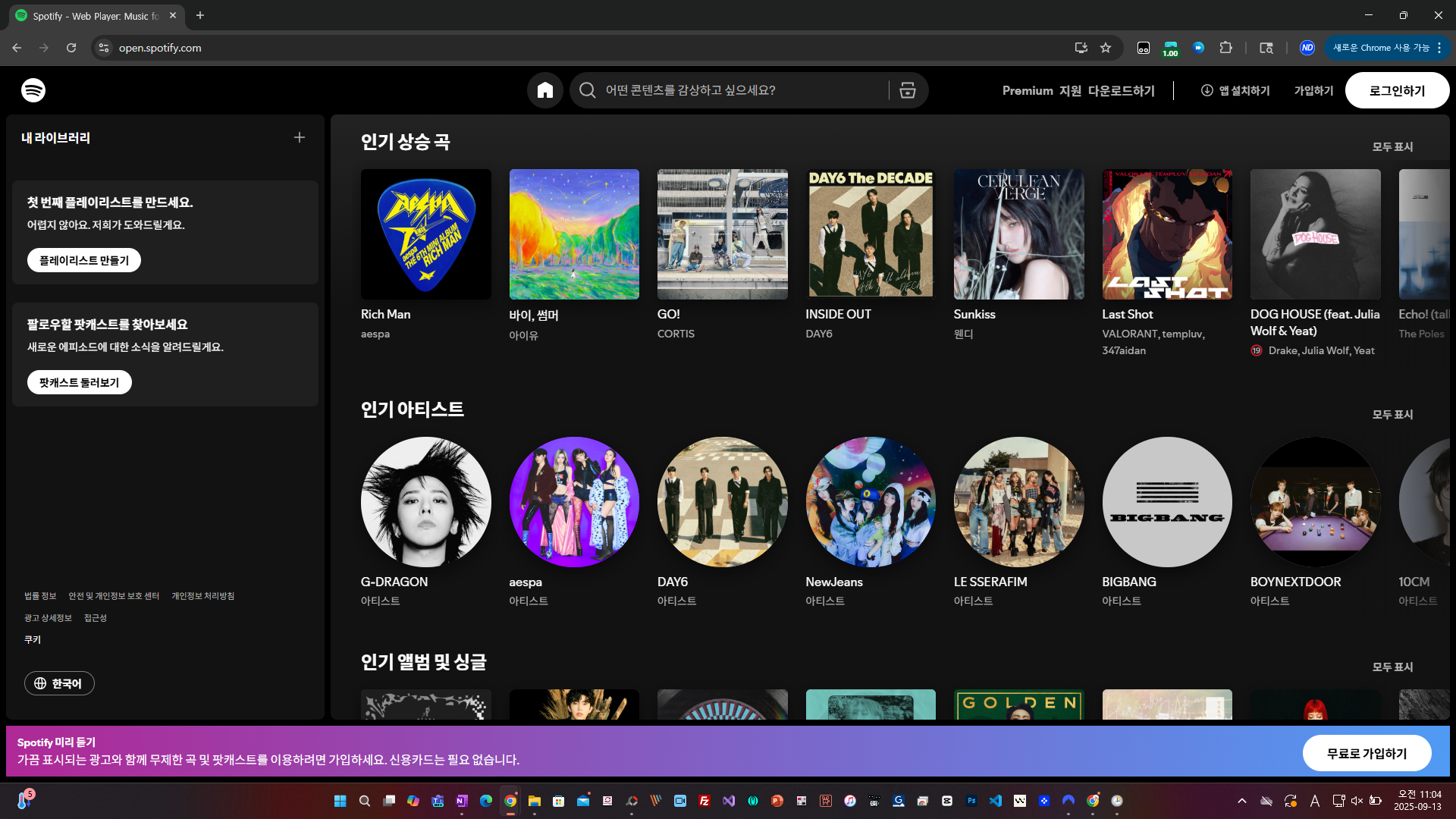This screenshot has height=819, width=1456.
Task: Open the G-DRAGON artist picture
Action: pos(425,501)
